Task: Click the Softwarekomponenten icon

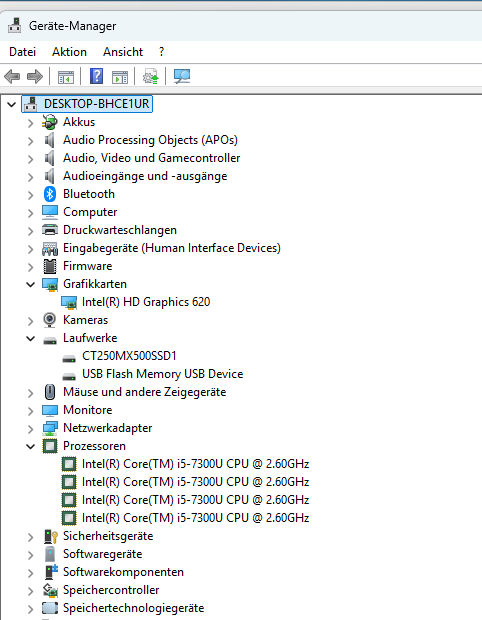Action: click(51, 572)
